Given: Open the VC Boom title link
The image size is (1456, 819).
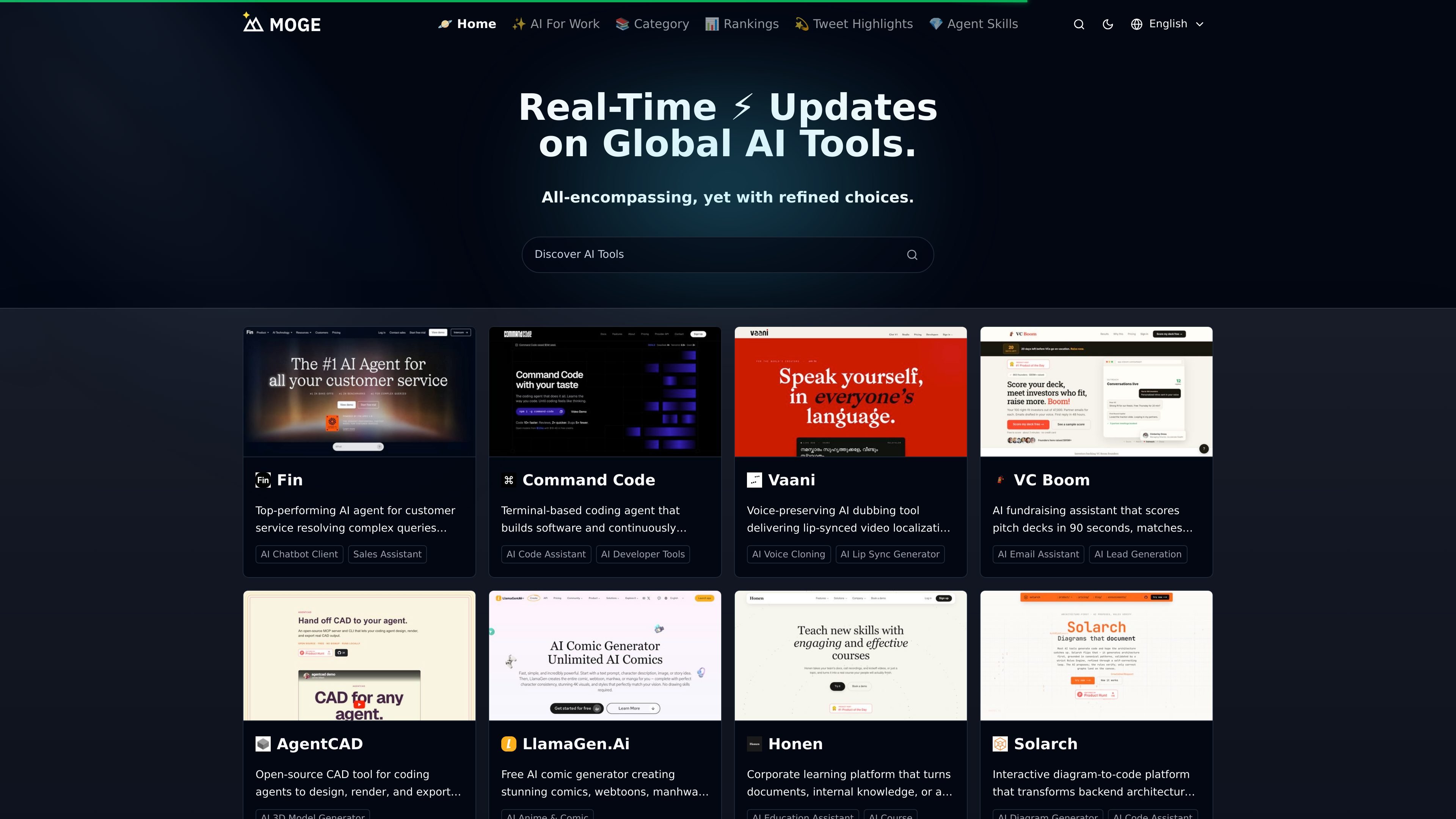Looking at the screenshot, I should pos(1051,480).
